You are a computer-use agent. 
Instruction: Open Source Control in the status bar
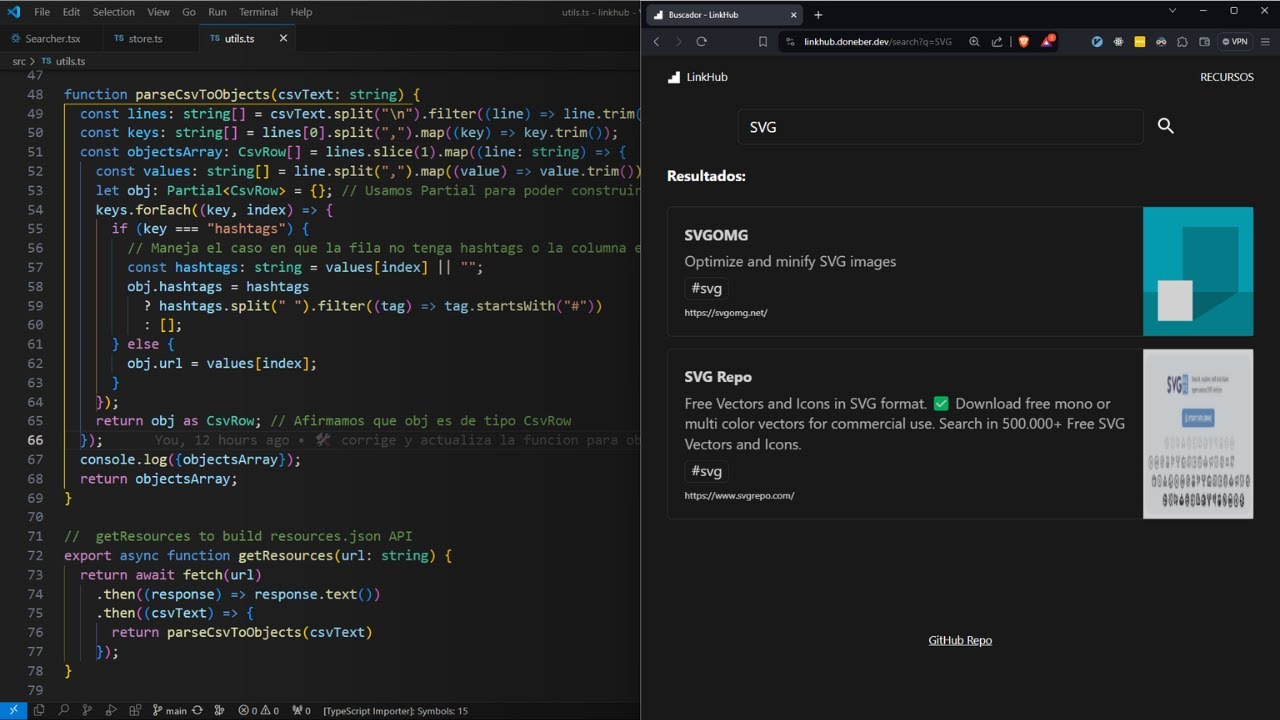click(87, 710)
